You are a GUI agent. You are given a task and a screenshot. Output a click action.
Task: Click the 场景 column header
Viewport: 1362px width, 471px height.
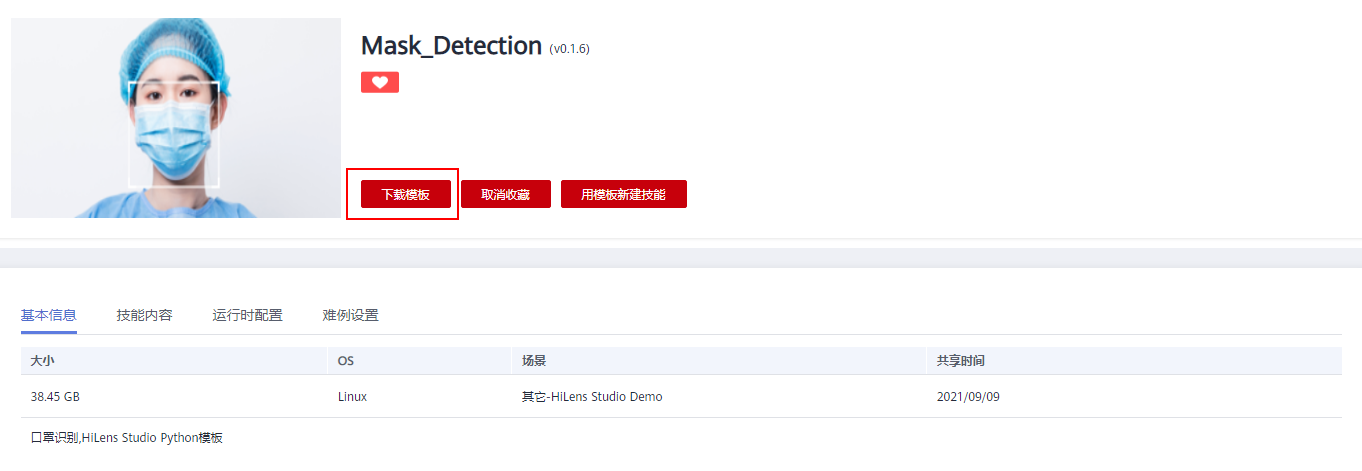(533, 360)
